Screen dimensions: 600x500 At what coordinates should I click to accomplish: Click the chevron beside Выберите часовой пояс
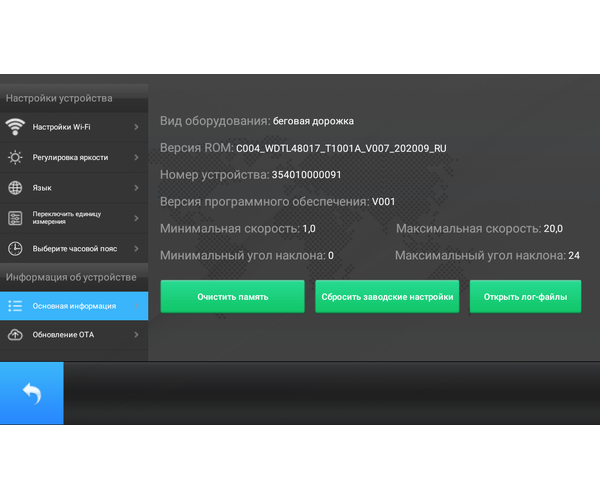tap(136, 249)
